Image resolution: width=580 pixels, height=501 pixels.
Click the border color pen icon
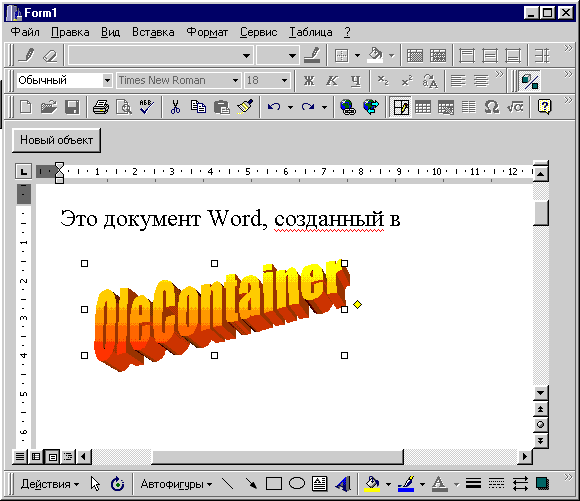coord(313,55)
